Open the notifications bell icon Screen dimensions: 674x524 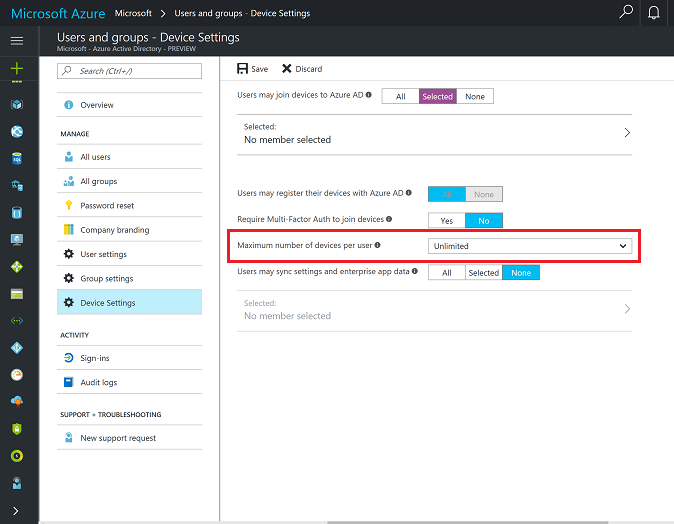point(654,13)
